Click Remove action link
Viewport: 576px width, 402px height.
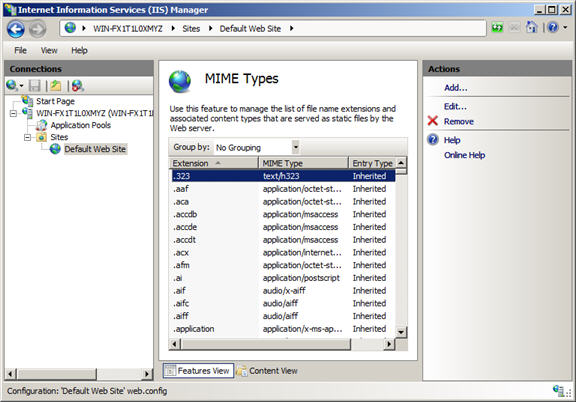458,121
